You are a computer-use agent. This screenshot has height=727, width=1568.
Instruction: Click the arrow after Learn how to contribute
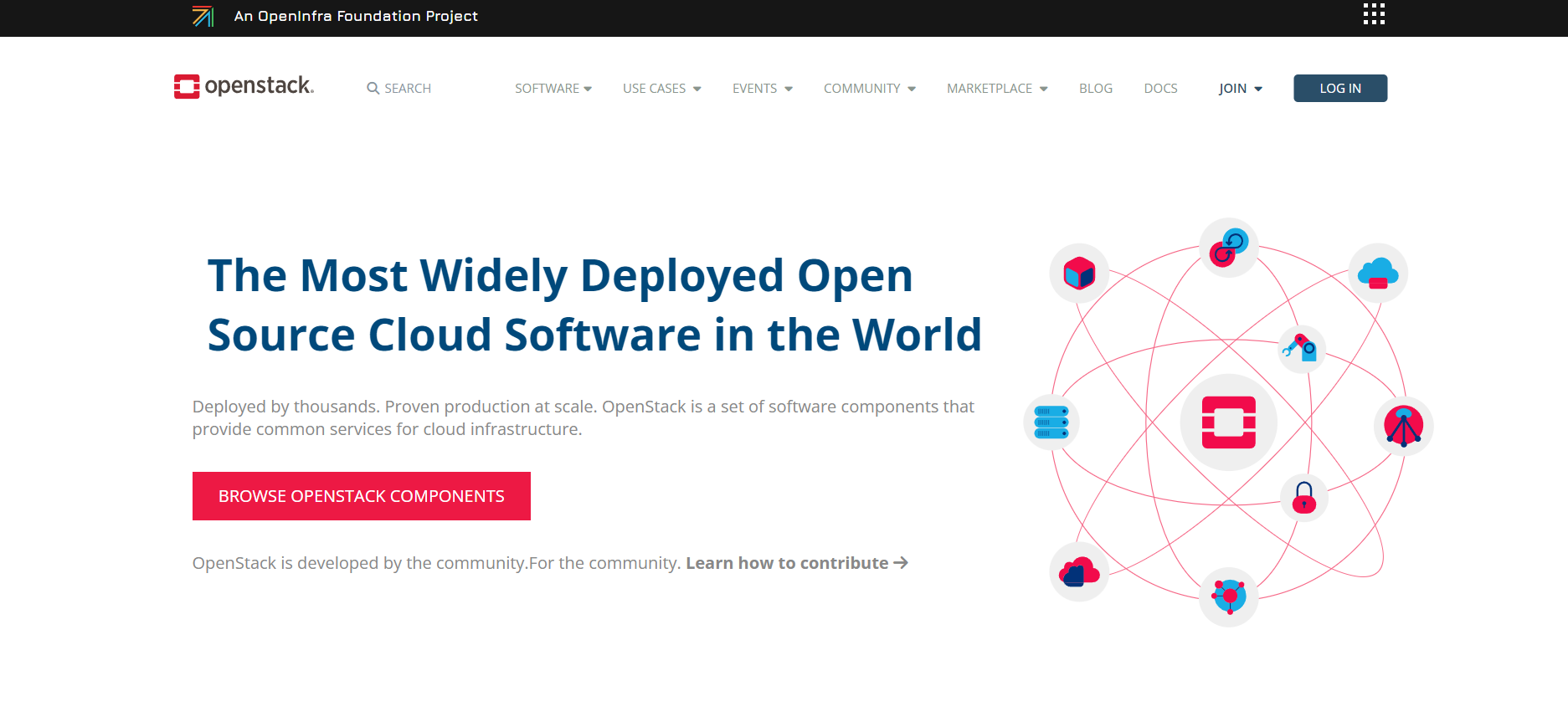pos(901,563)
